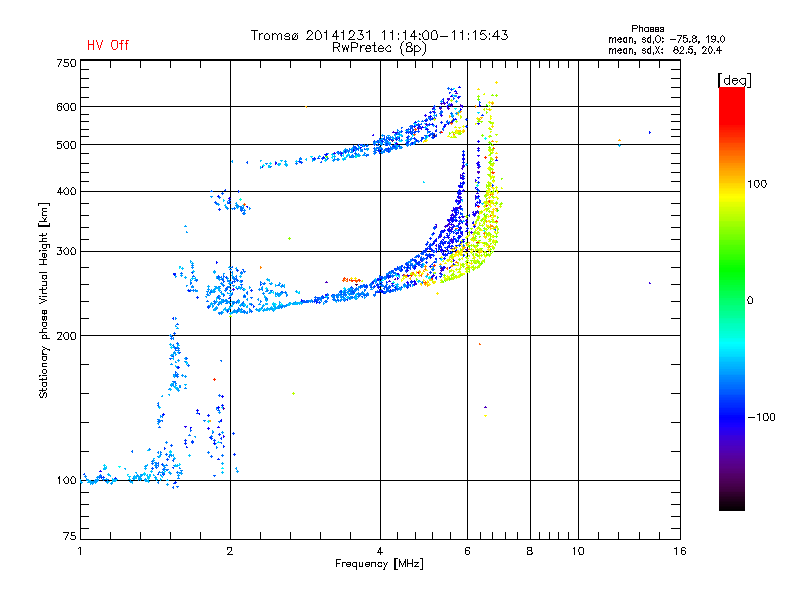The height and width of the screenshot is (600, 800).
Task: Click the y-axis label "Stationary phase Virtual Height [km]"
Action: coord(44,300)
